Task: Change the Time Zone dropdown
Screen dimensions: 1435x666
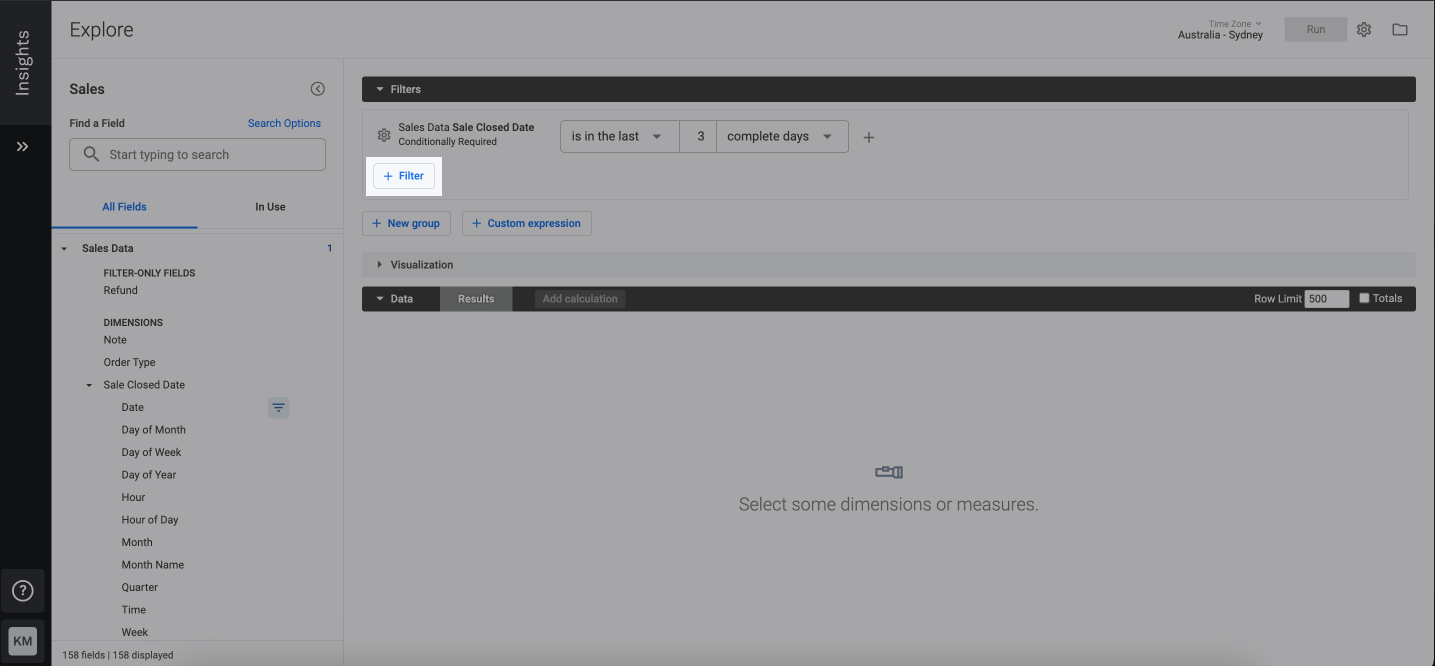Action: [x=1220, y=30]
